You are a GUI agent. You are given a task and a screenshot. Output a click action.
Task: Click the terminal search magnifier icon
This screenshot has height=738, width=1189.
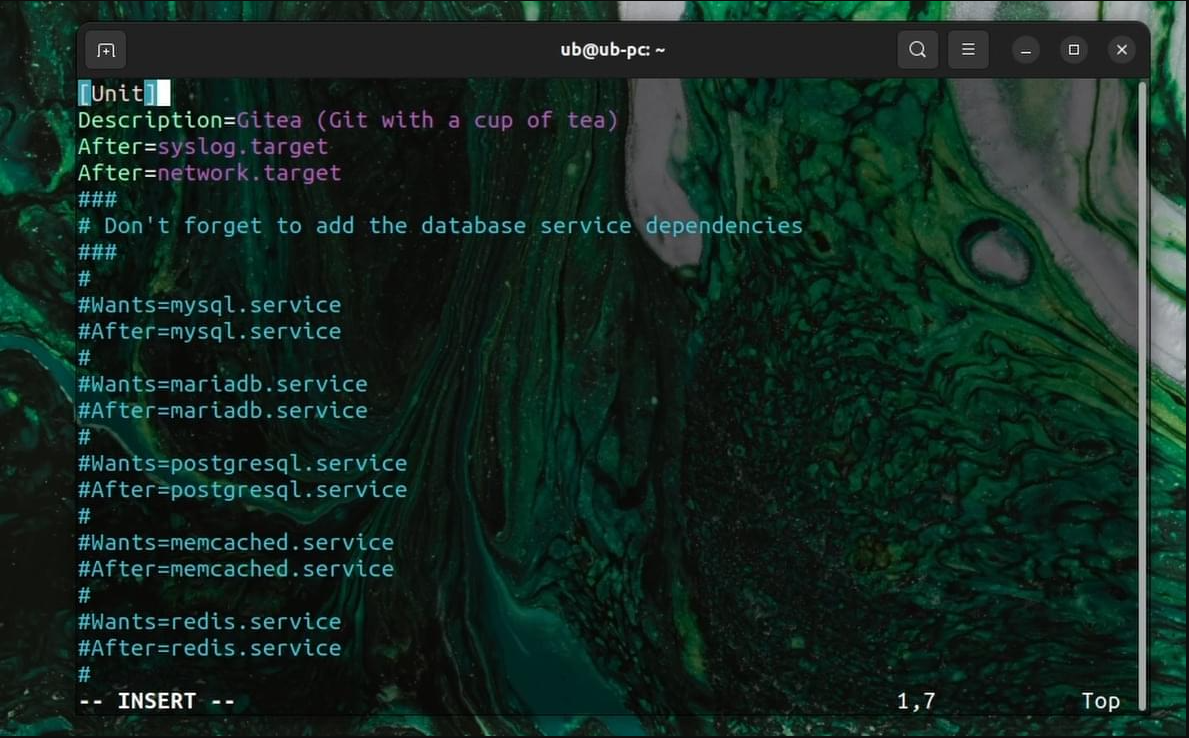coord(917,50)
